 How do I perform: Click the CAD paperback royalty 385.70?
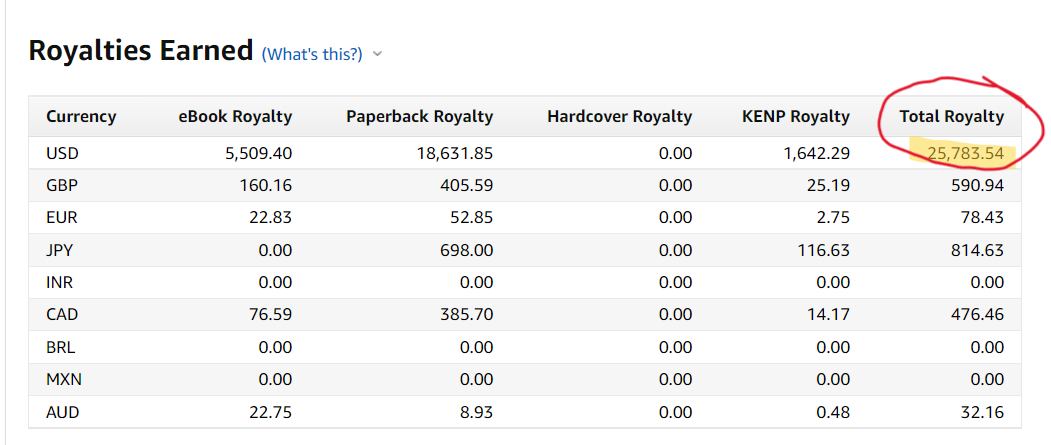pos(466,315)
